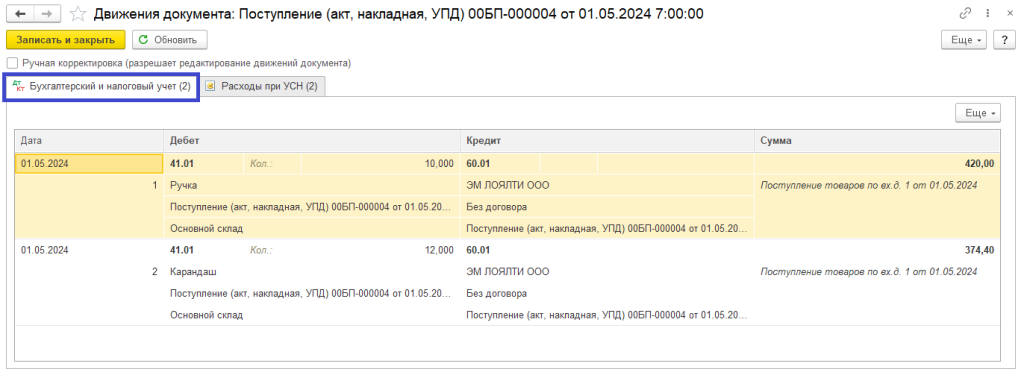
Task: Expand the top Еще dropdown menu
Action: point(965,40)
